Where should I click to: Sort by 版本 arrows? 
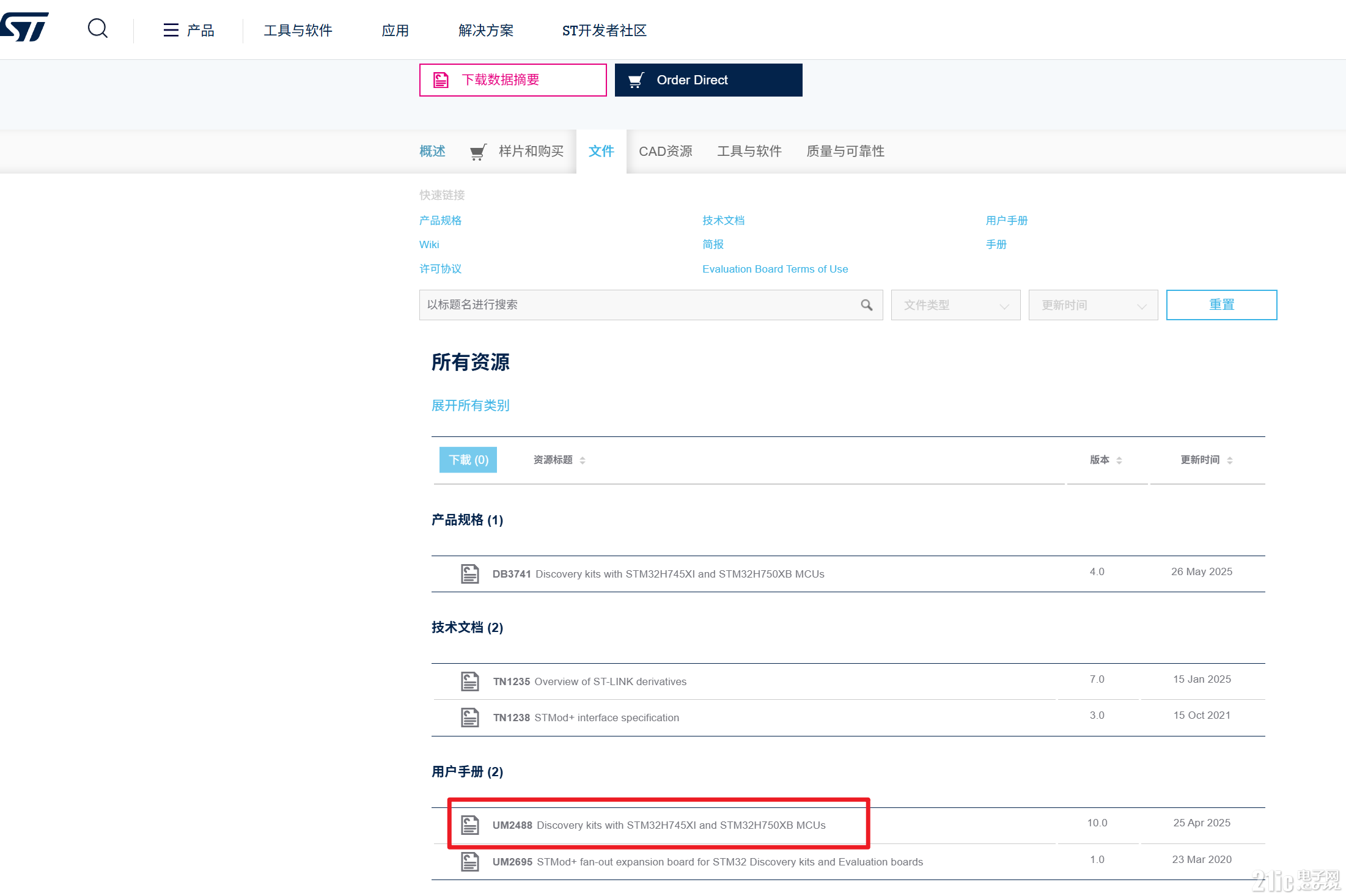1119,460
